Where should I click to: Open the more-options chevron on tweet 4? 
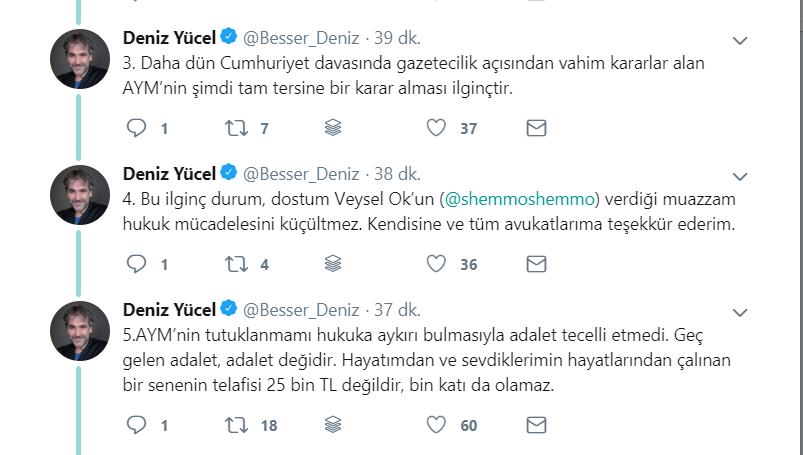(x=740, y=177)
